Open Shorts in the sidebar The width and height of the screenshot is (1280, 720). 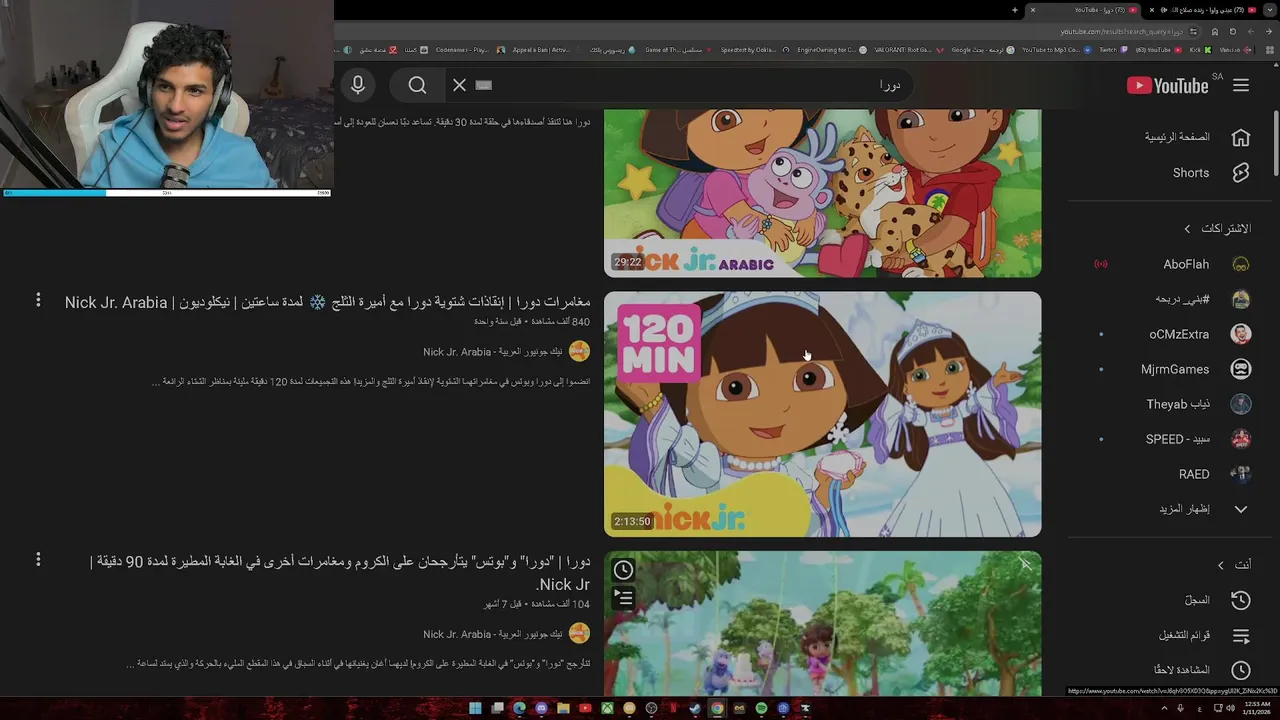point(1211,173)
